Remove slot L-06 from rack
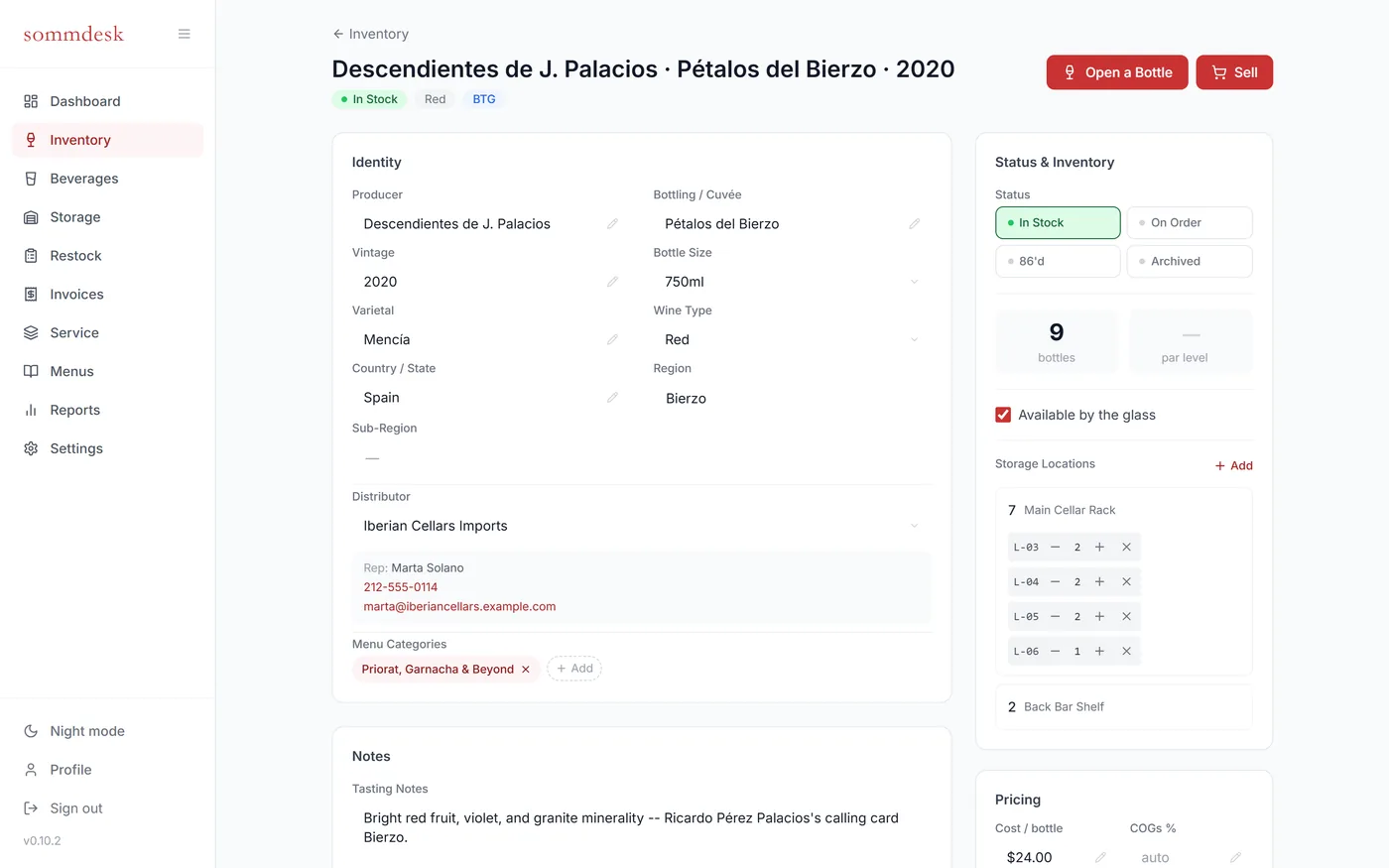This screenshot has width=1389, height=868. pyautogui.click(x=1126, y=652)
